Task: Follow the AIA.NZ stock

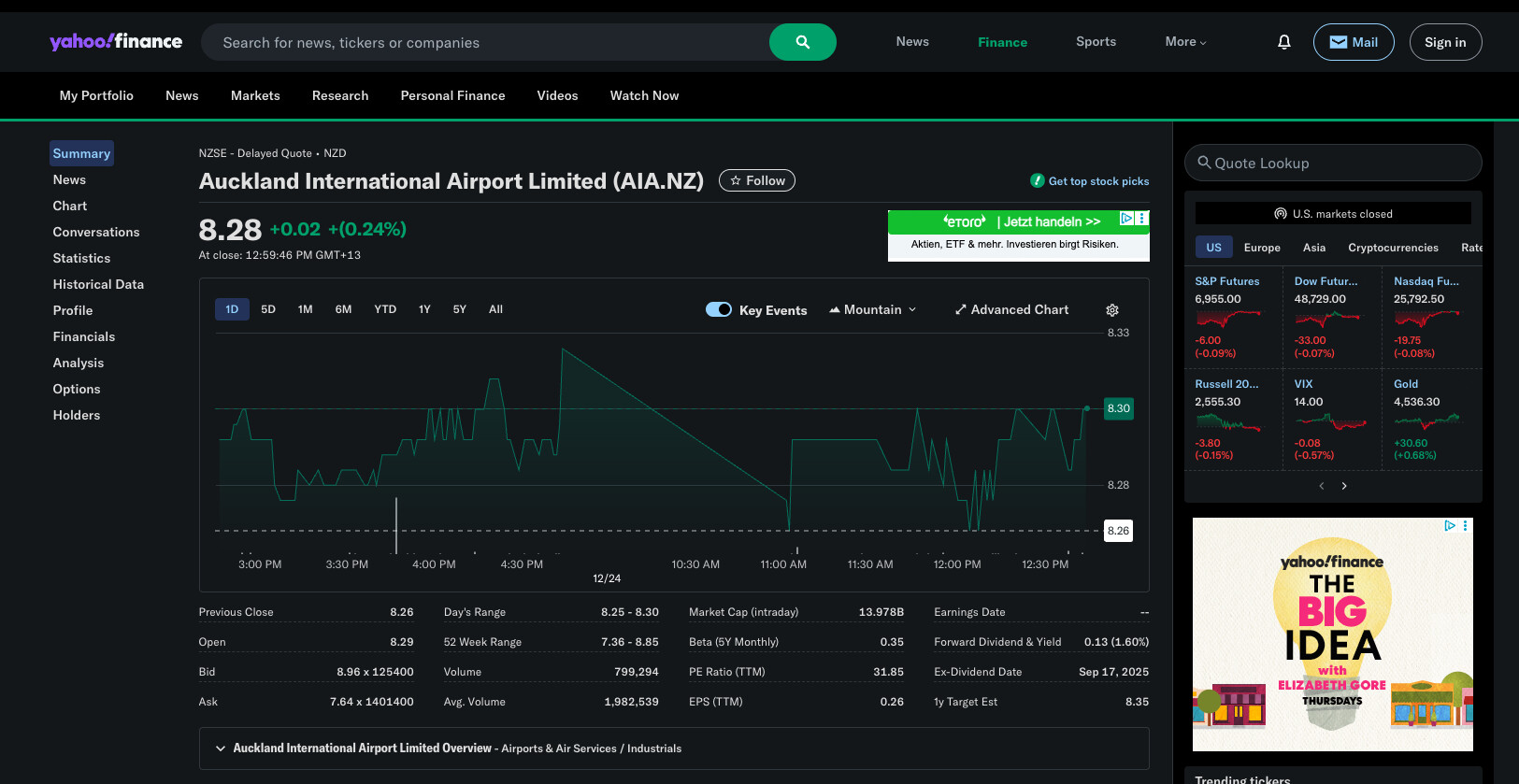Action: [756, 180]
